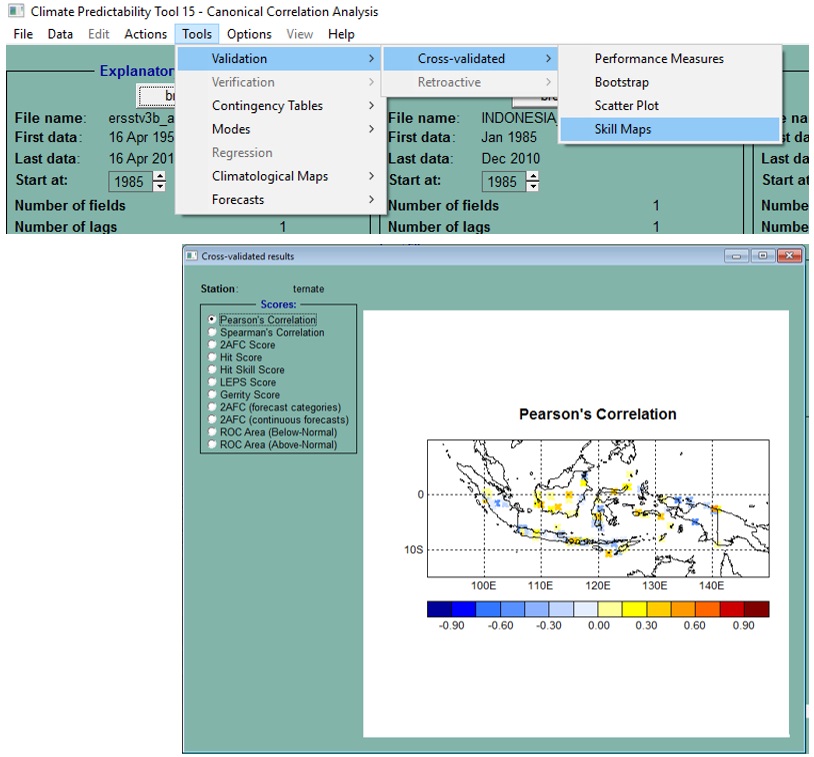Select Pearson's Correlation score
The height and width of the screenshot is (757, 814).
point(212,319)
